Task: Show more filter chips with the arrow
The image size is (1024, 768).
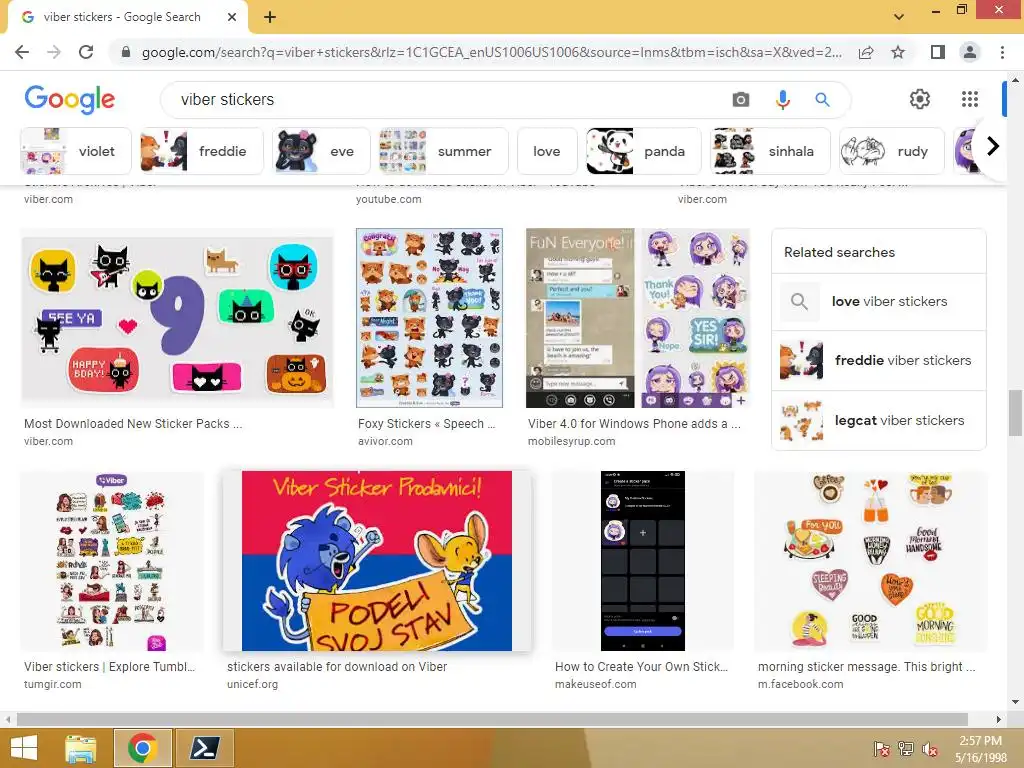Action: (992, 146)
